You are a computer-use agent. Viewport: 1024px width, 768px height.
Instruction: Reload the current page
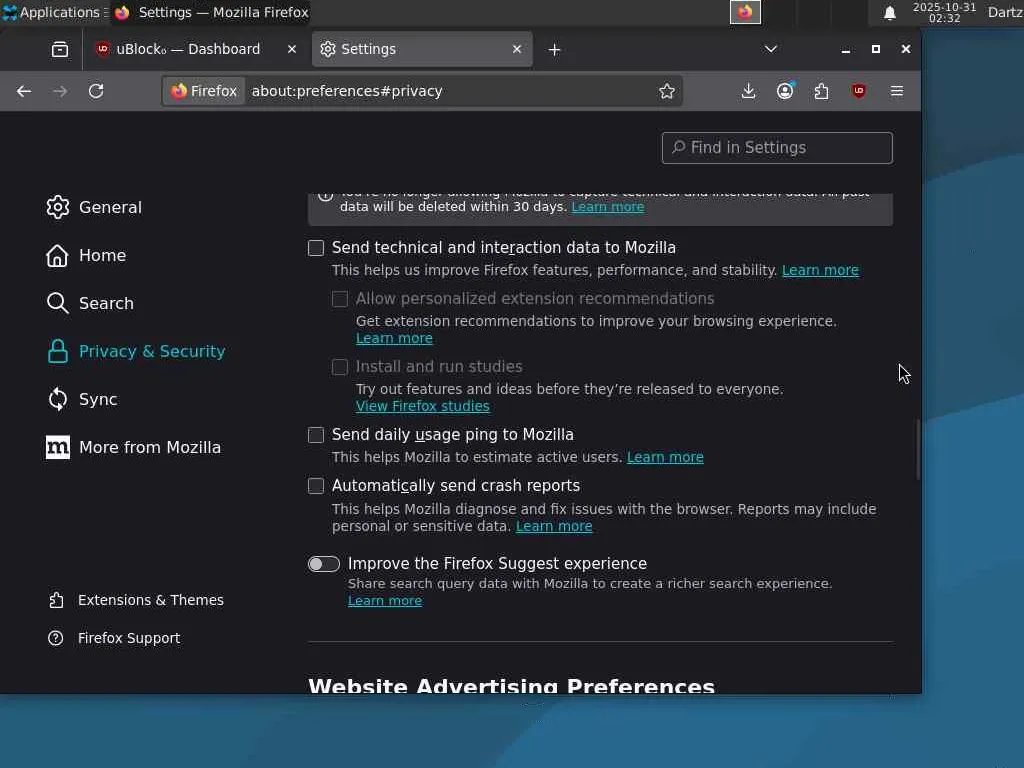[x=96, y=91]
